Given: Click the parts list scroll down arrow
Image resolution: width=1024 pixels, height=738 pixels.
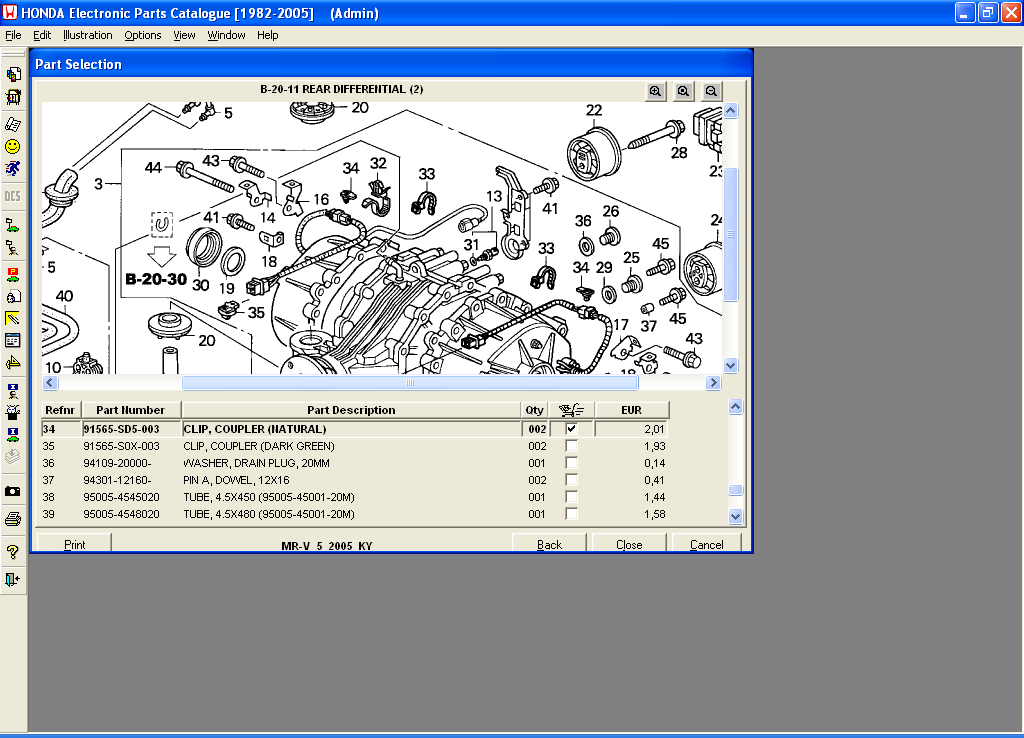Looking at the screenshot, I should coord(735,517).
